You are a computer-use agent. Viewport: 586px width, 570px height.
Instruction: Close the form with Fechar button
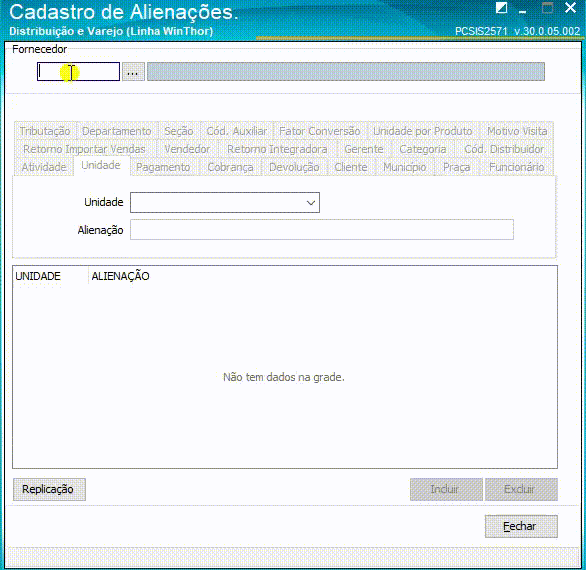tap(521, 526)
